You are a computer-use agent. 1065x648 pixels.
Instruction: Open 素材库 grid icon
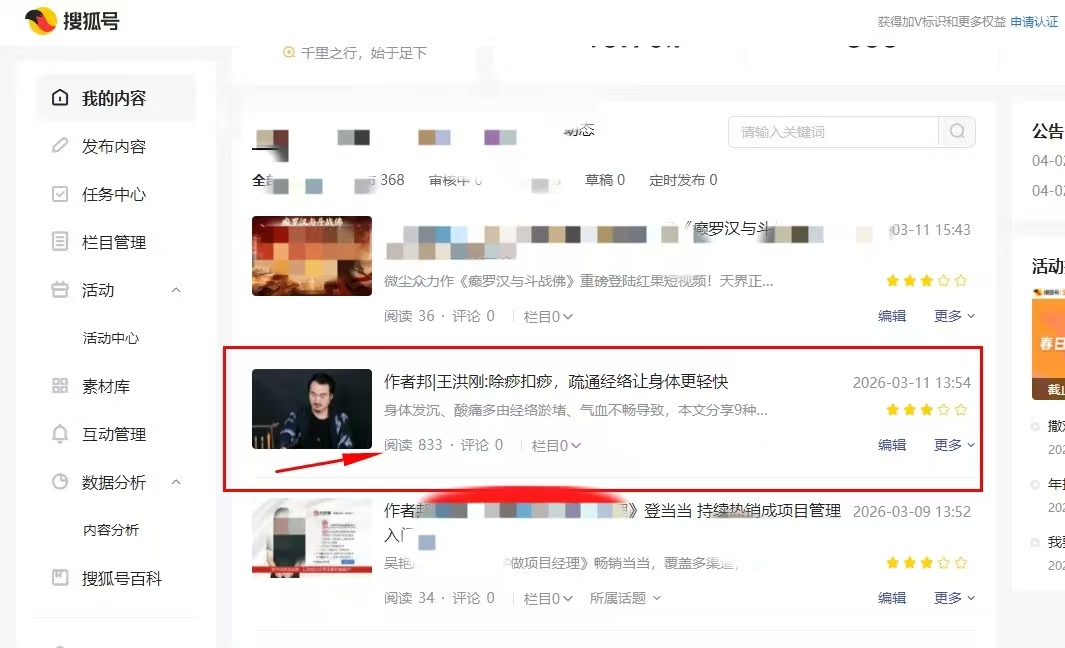(x=60, y=386)
